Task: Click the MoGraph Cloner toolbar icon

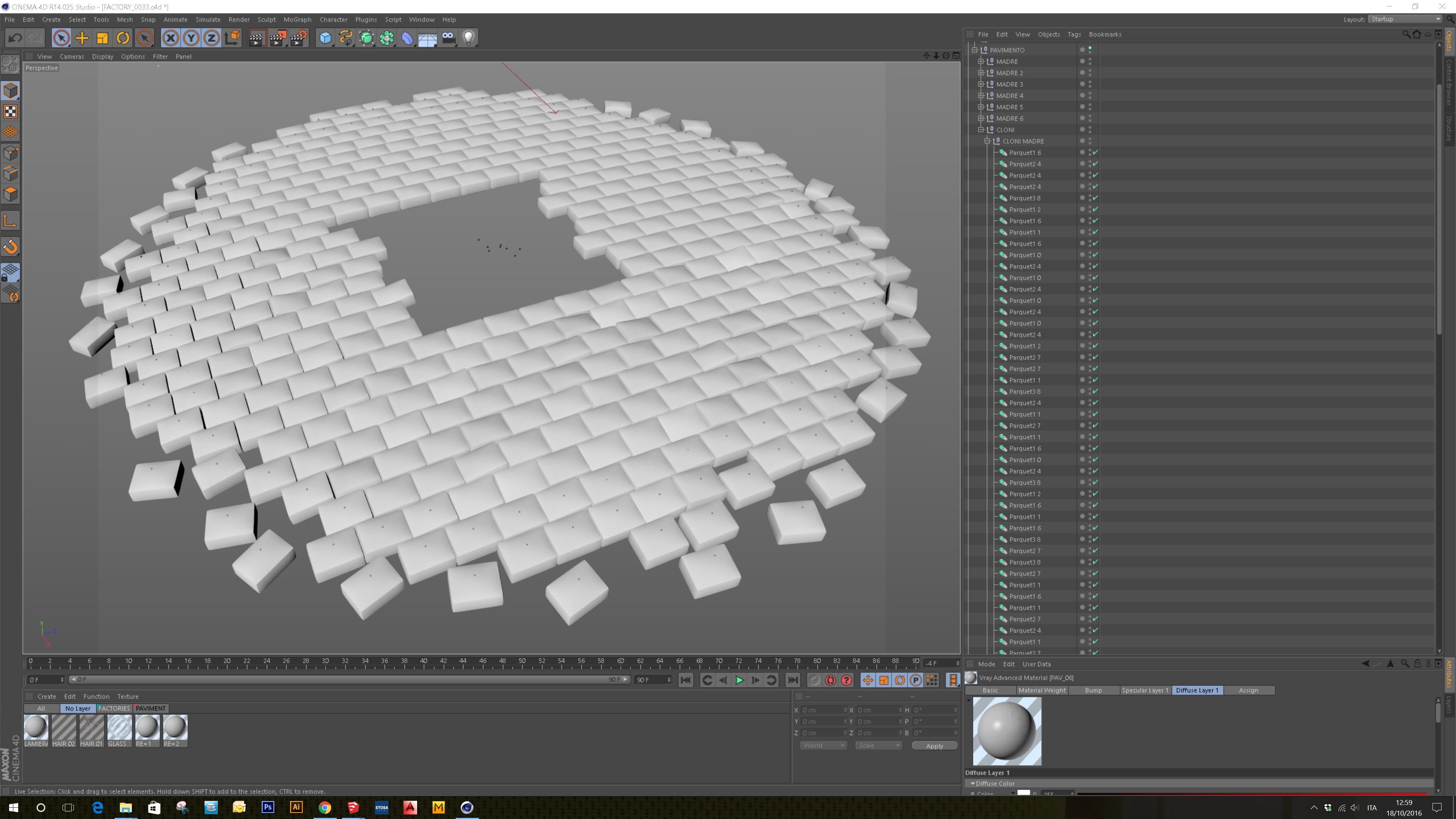Action: click(x=387, y=38)
